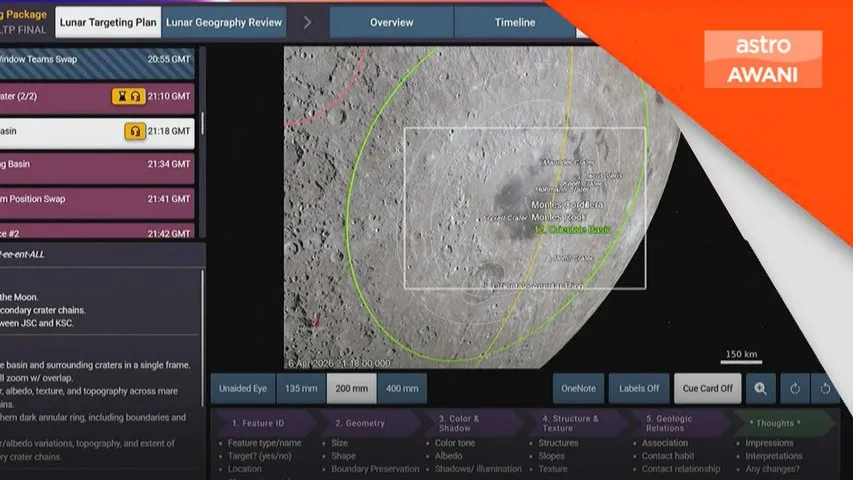The image size is (853, 480).
Task: Click the Astro Awani logo
Action: tap(763, 59)
